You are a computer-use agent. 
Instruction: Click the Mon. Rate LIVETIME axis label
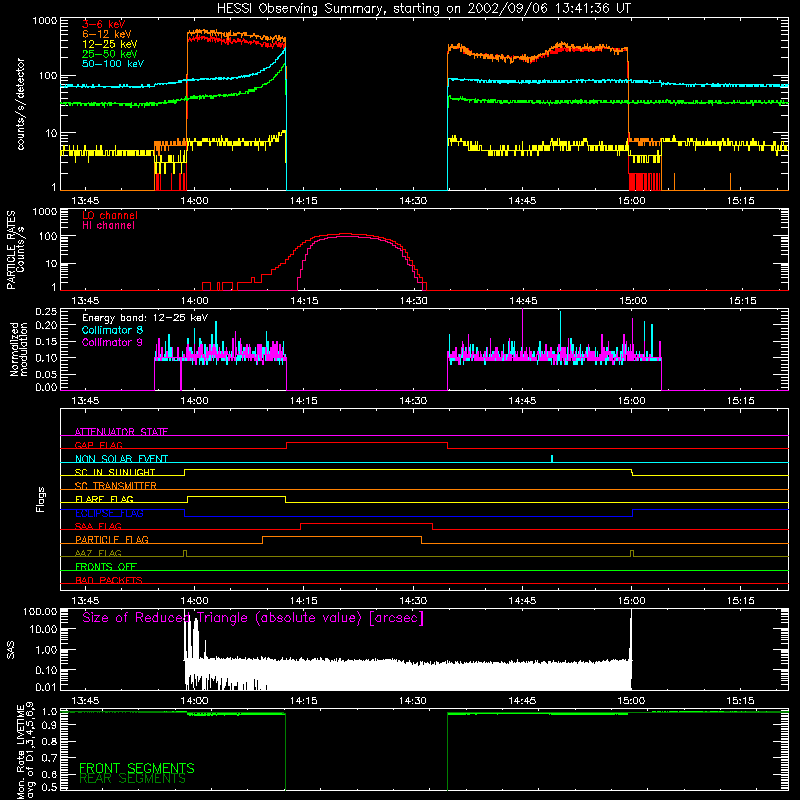coord(25,750)
